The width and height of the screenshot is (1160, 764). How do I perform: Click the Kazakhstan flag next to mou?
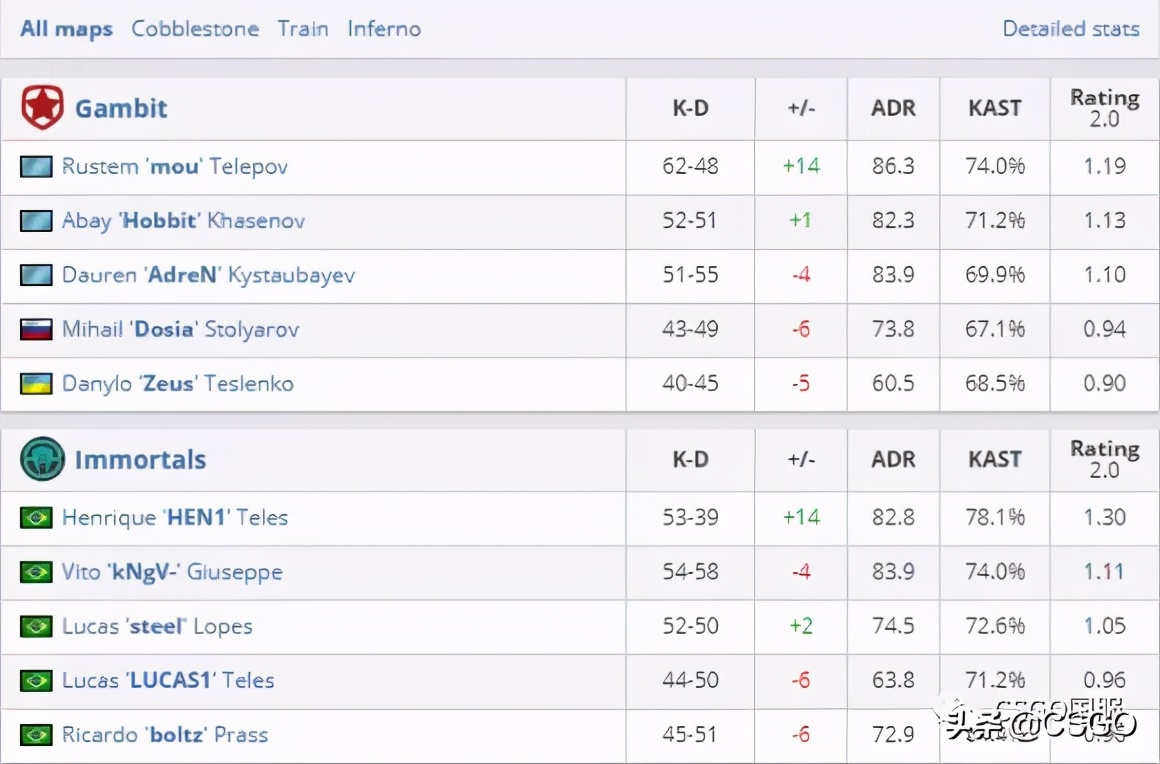(36, 166)
